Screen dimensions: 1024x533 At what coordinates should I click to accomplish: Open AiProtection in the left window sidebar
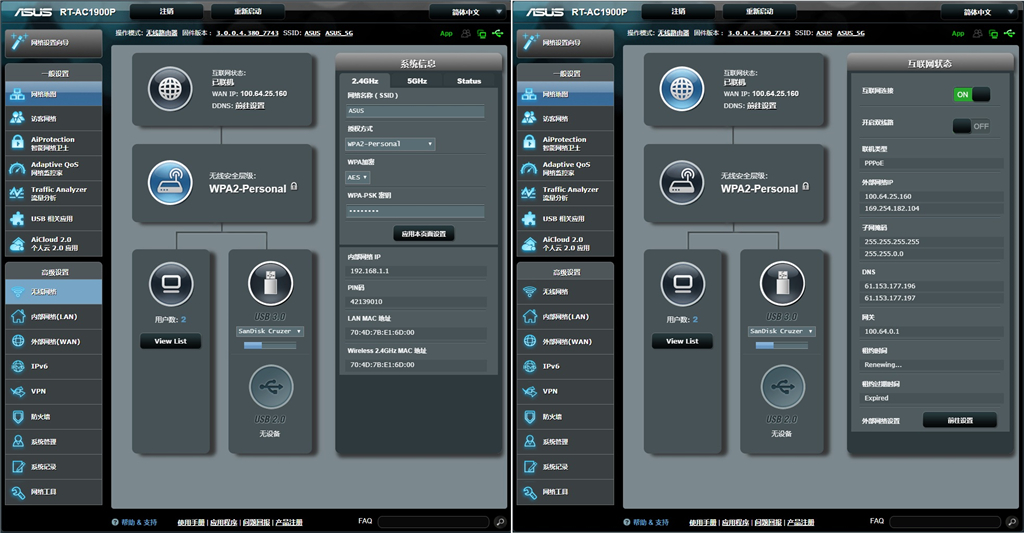[53, 144]
